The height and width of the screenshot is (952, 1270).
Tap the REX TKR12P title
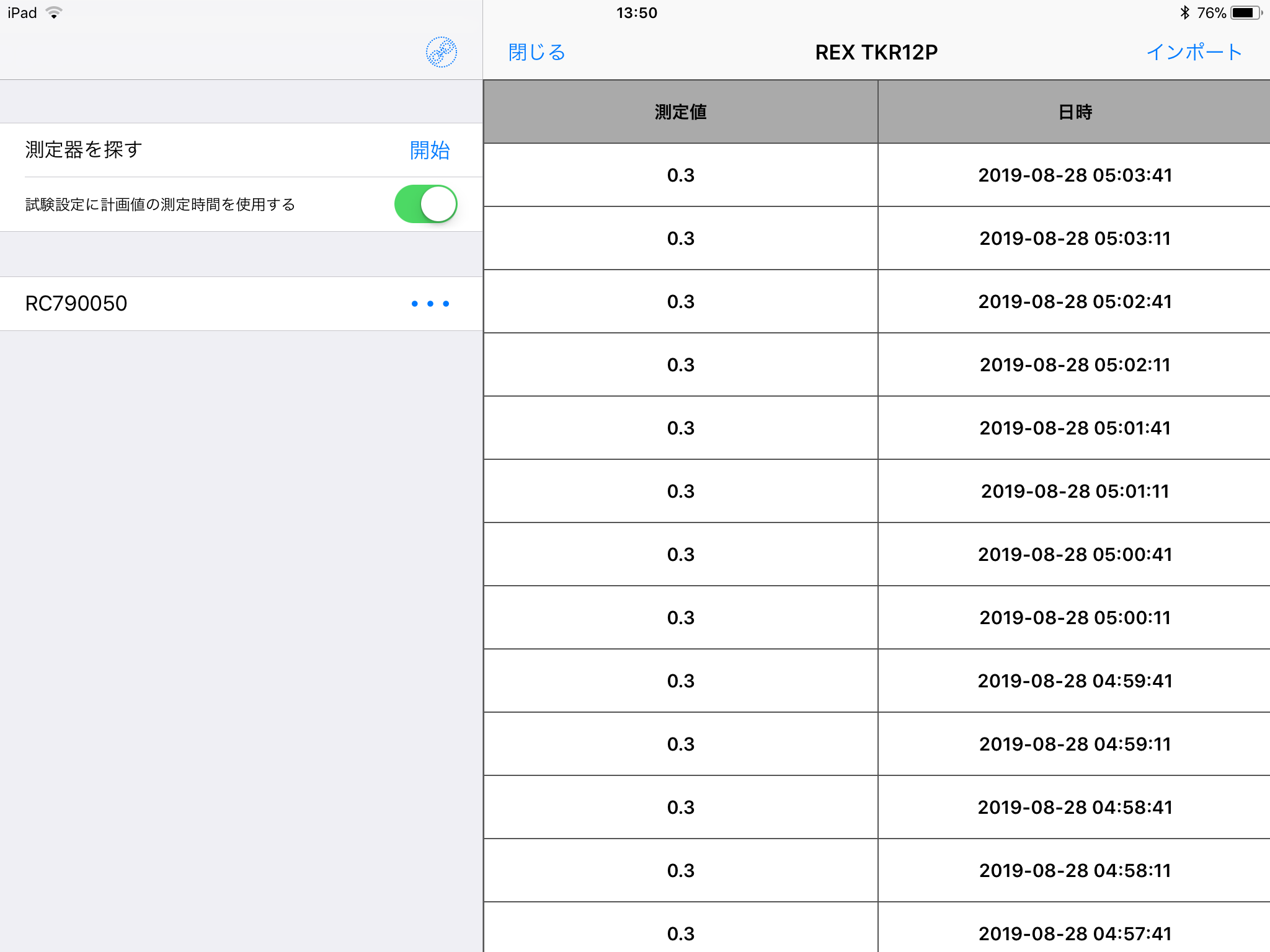[876, 53]
